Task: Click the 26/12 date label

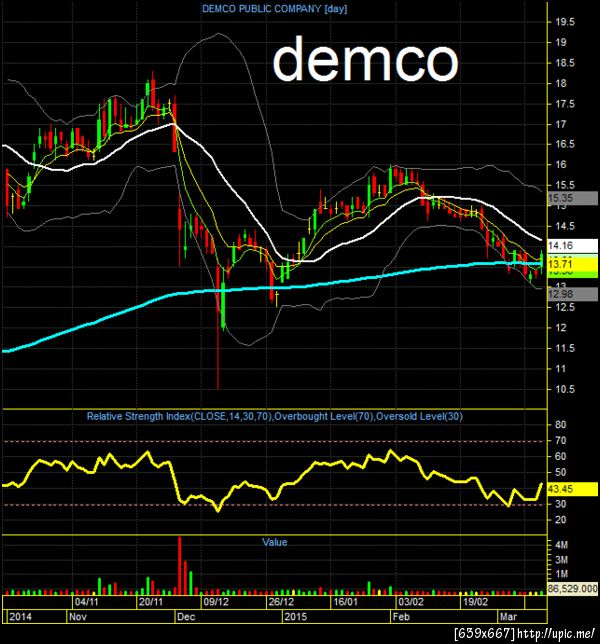Action: pos(281,602)
